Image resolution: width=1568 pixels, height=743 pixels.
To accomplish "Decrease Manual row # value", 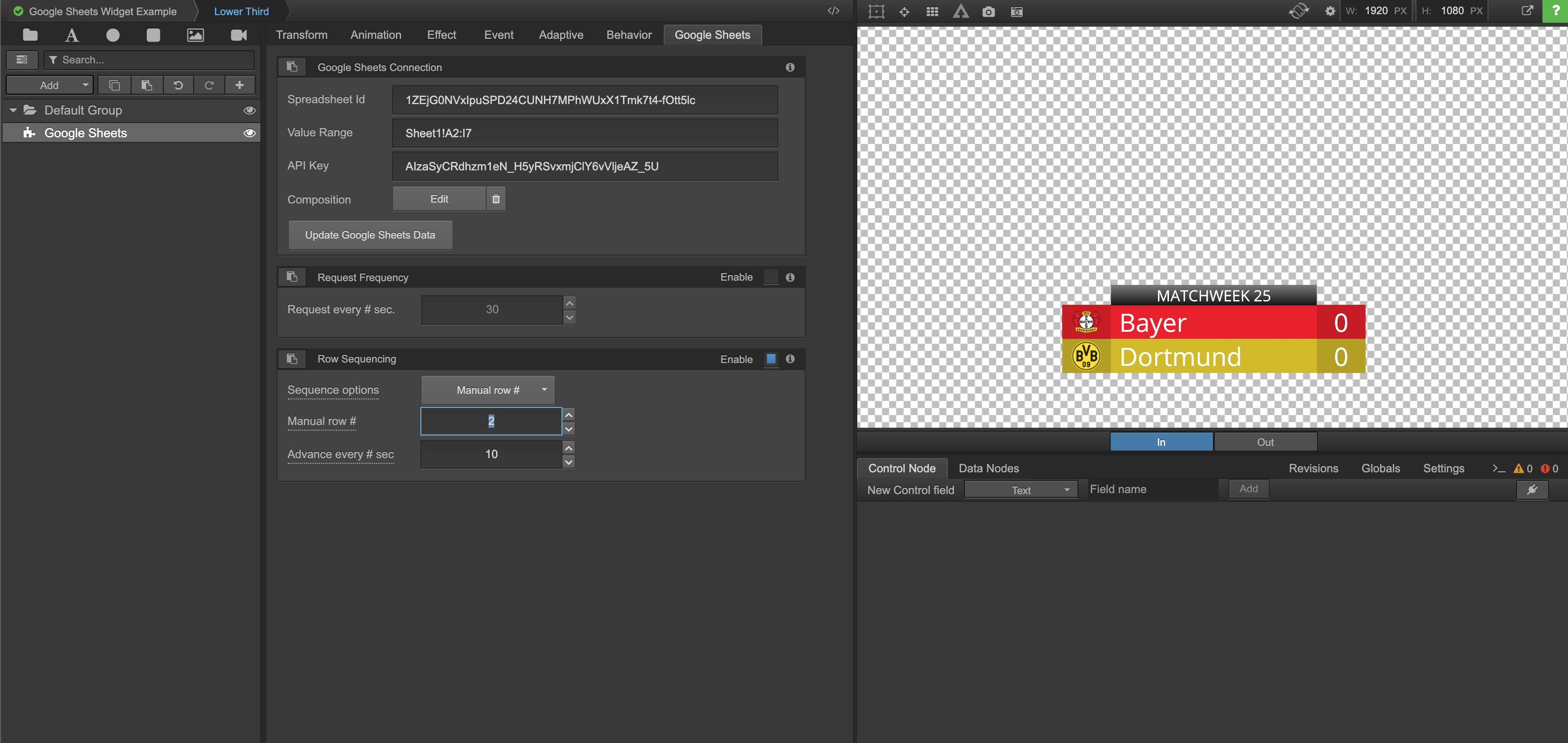I will [569, 429].
